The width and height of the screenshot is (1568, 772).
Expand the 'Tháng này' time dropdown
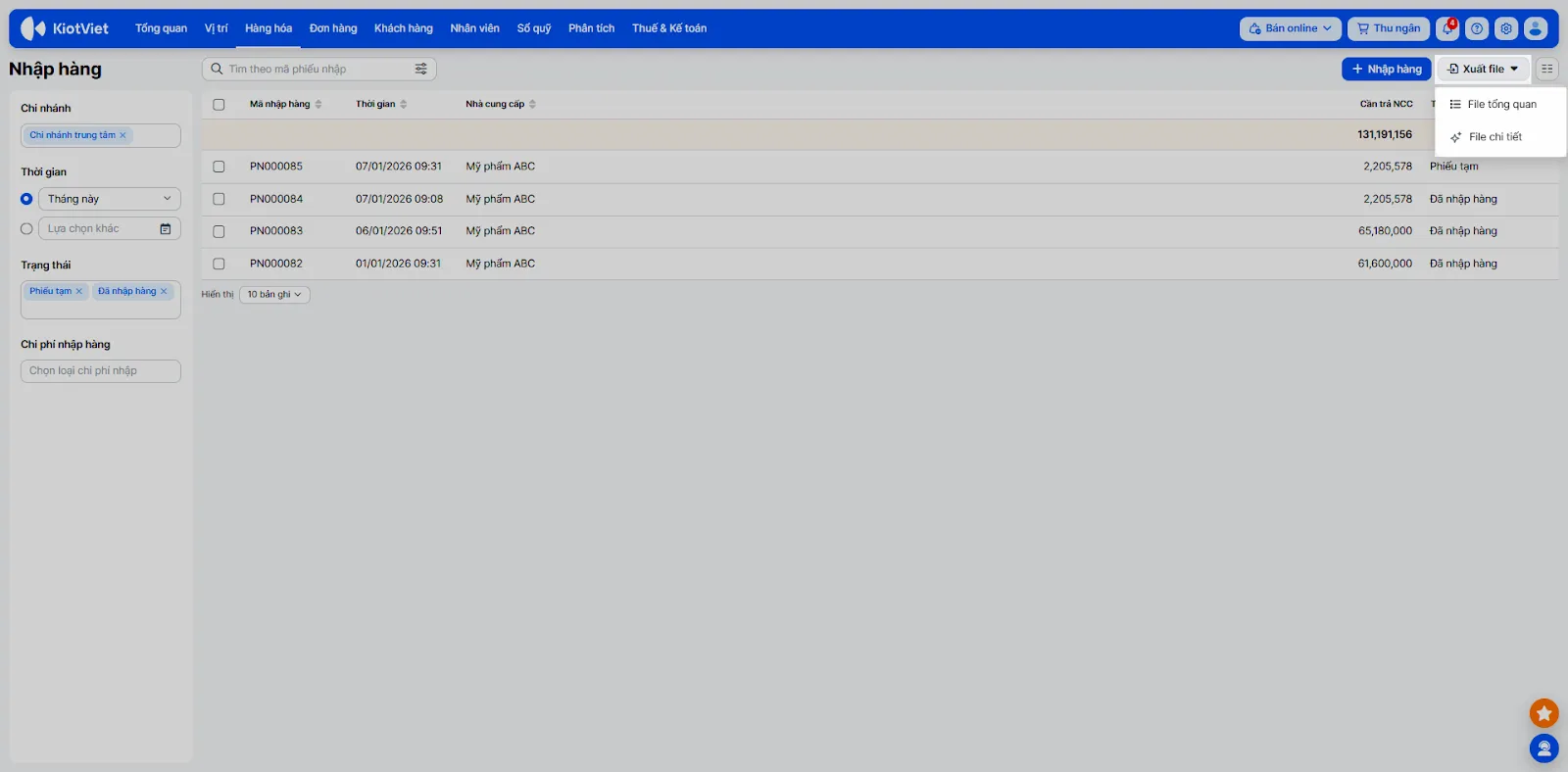point(109,199)
